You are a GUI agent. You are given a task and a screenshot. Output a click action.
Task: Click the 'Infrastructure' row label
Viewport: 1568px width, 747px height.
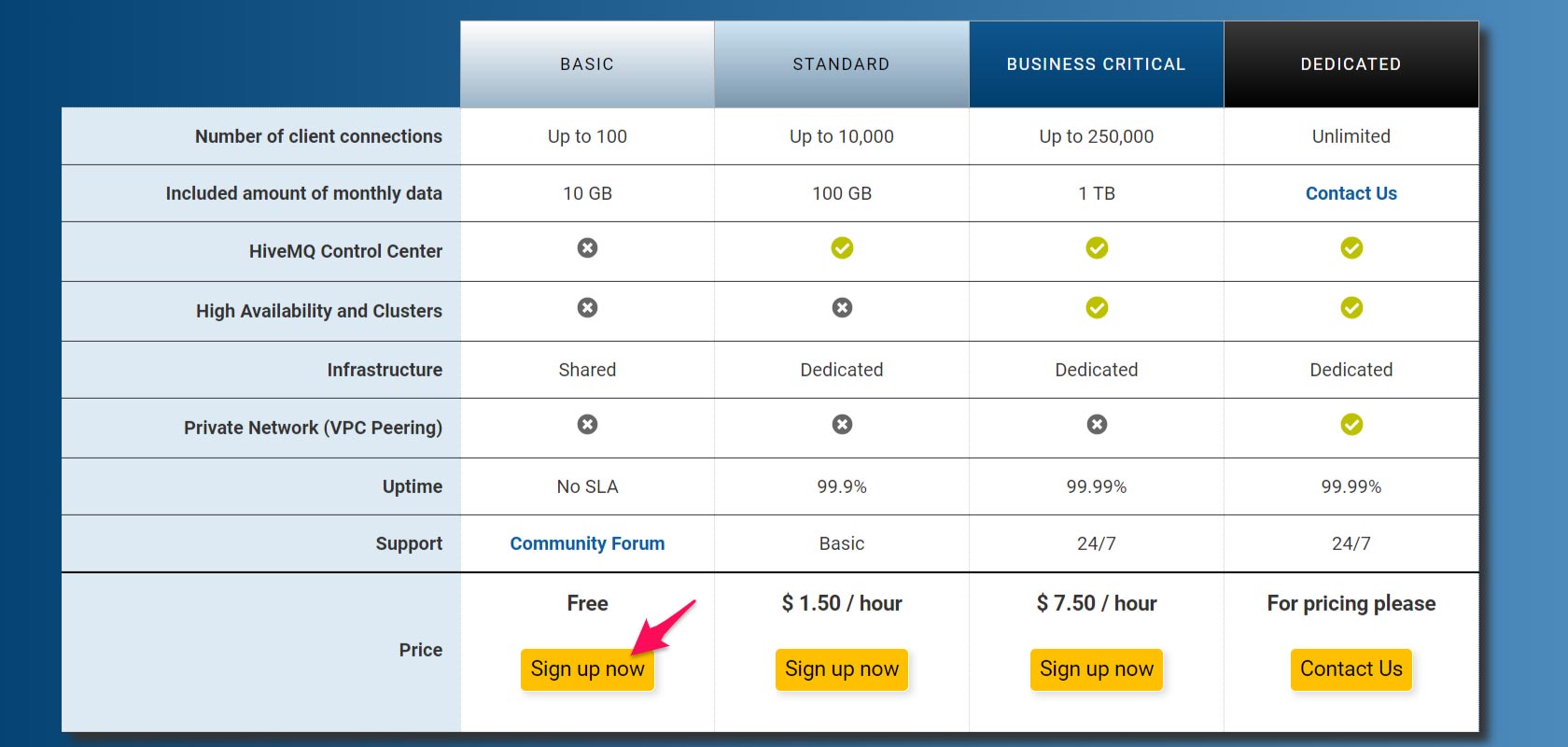(x=385, y=370)
